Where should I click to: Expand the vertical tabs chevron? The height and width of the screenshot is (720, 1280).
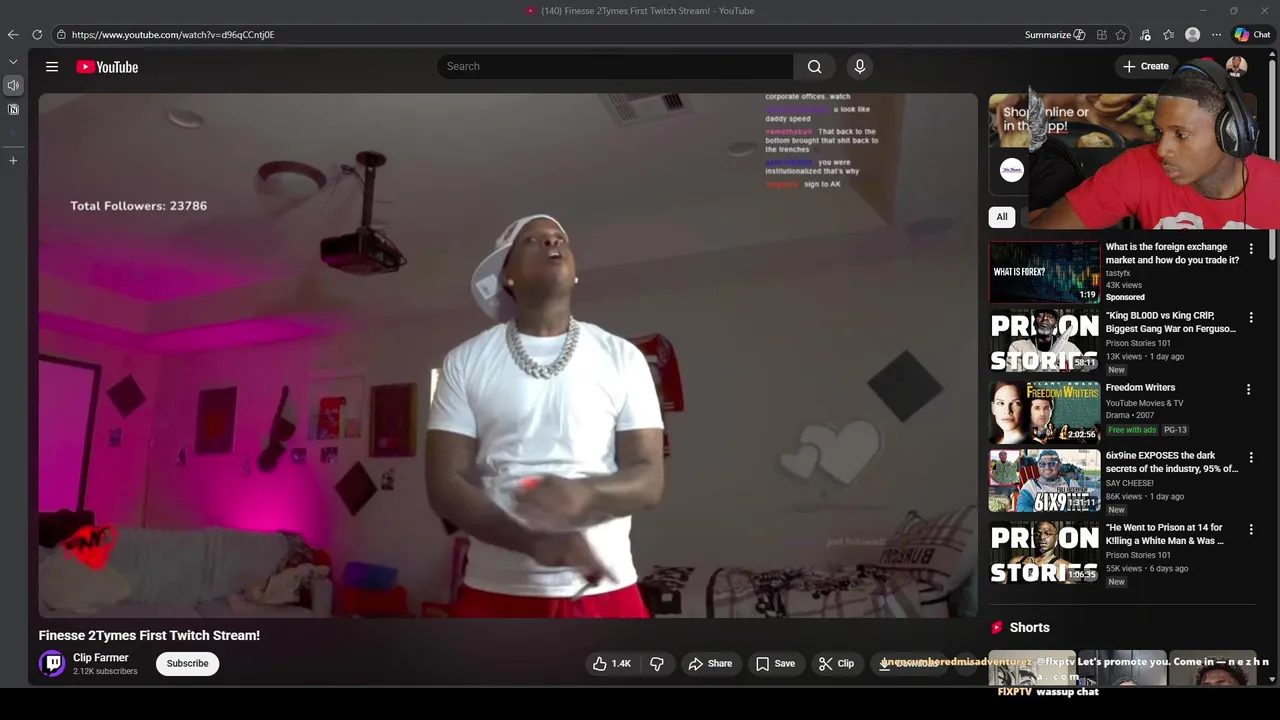click(13, 62)
